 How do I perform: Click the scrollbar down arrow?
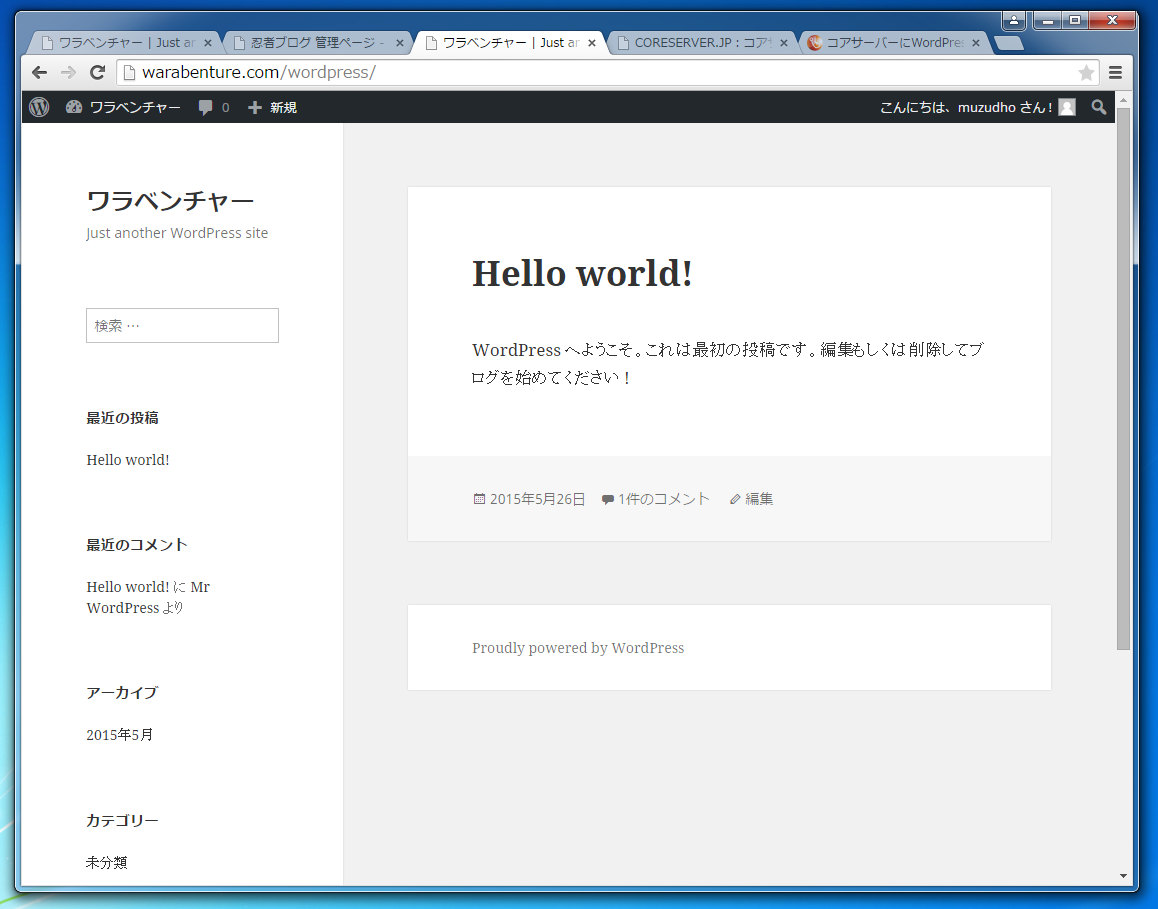click(x=1123, y=876)
